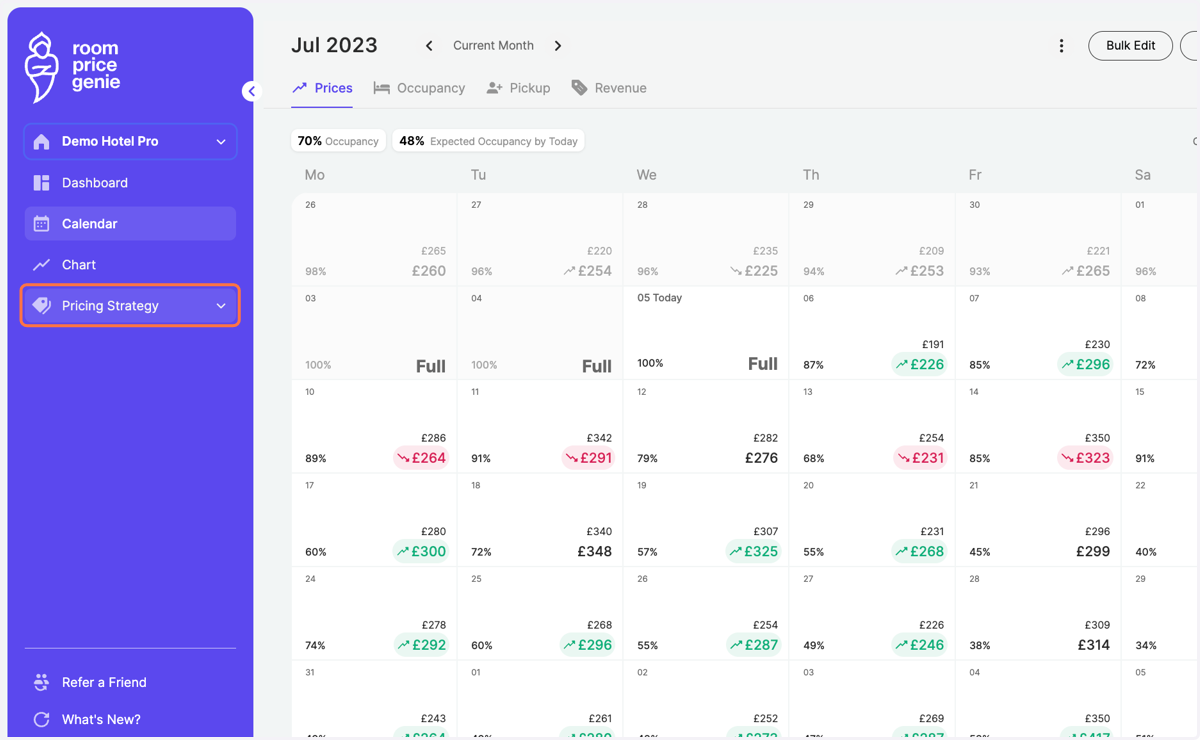Open the Demo Hotel Pro dropdown arrow

(x=221, y=142)
